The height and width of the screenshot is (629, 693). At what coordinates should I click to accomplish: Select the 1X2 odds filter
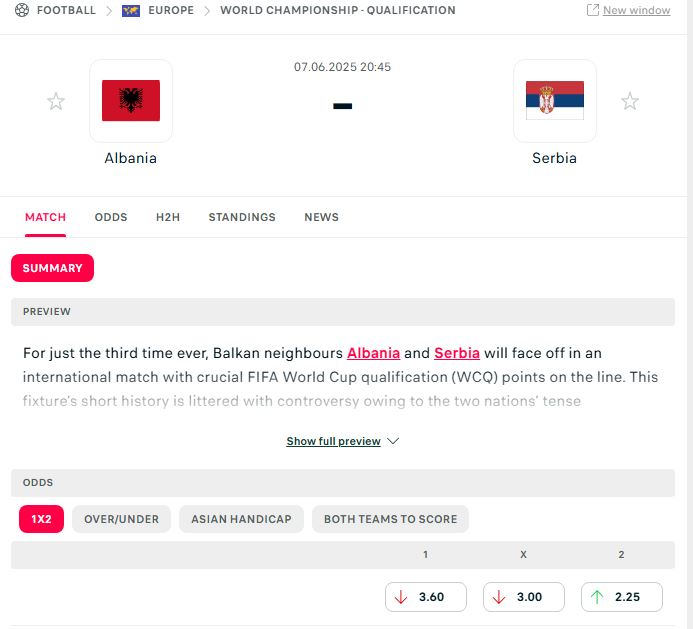41,519
